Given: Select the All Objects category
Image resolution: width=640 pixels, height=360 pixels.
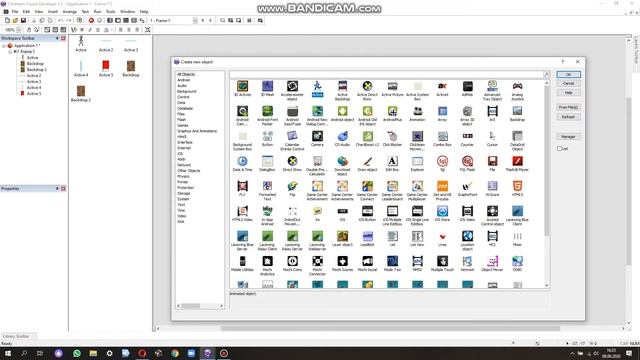Looking at the screenshot, I should point(186,74).
